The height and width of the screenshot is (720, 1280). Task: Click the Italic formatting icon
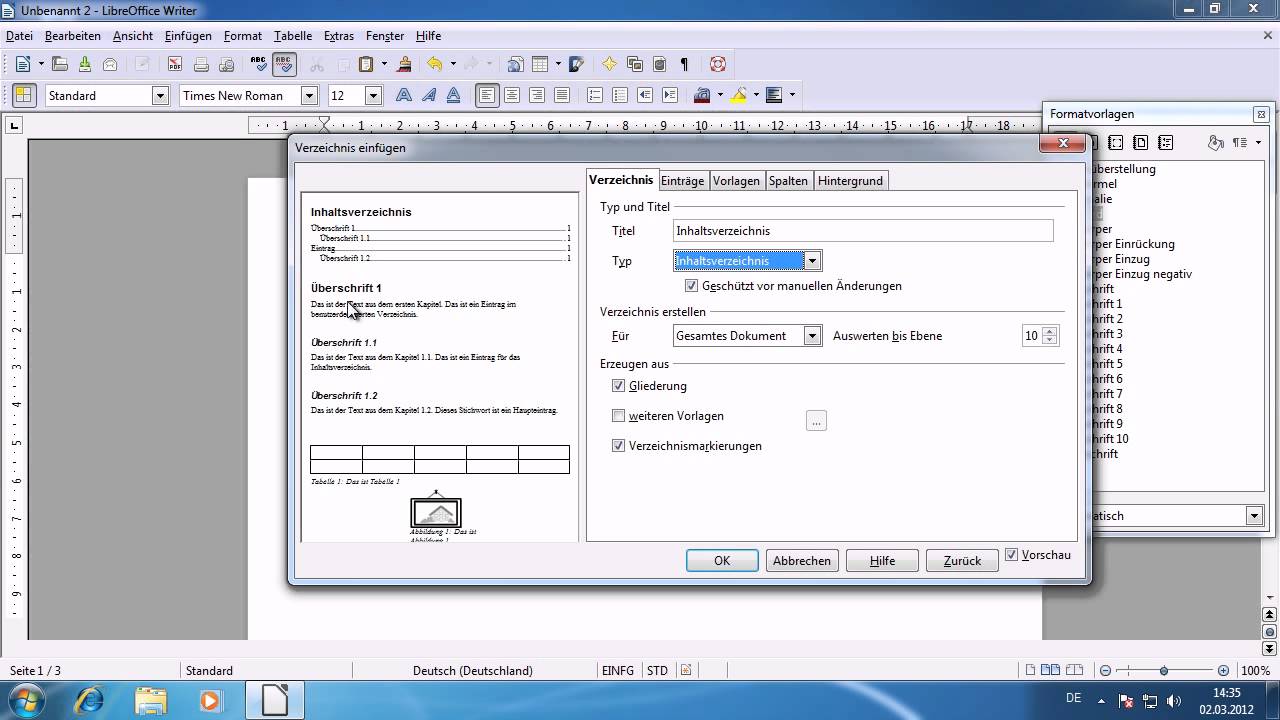coord(429,95)
